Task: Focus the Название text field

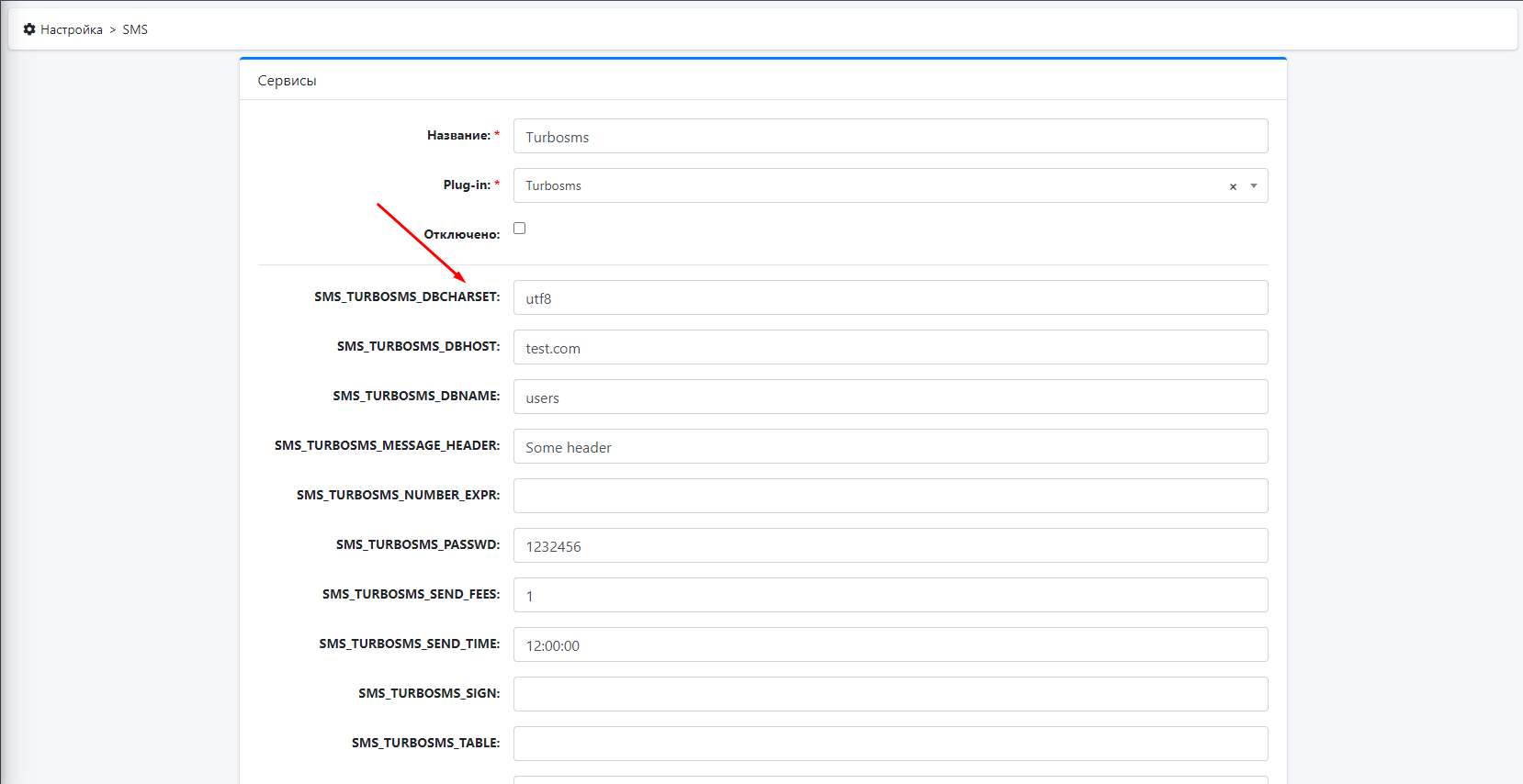Action: click(x=890, y=137)
